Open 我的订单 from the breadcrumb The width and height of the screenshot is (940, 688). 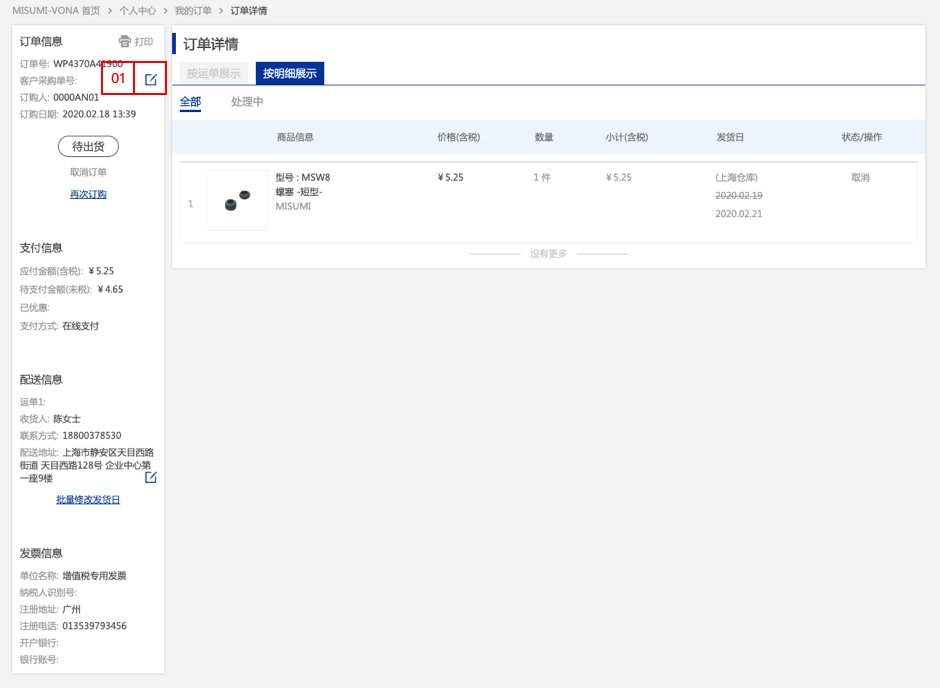pos(193,10)
